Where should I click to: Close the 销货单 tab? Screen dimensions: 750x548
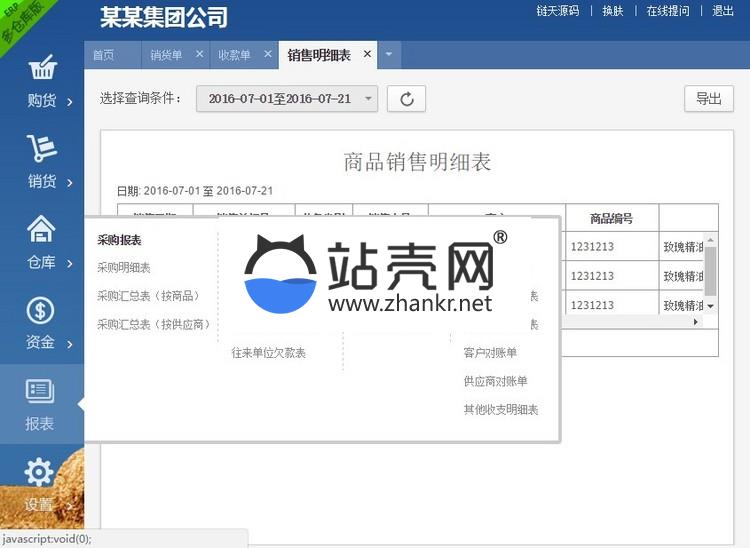click(199, 54)
